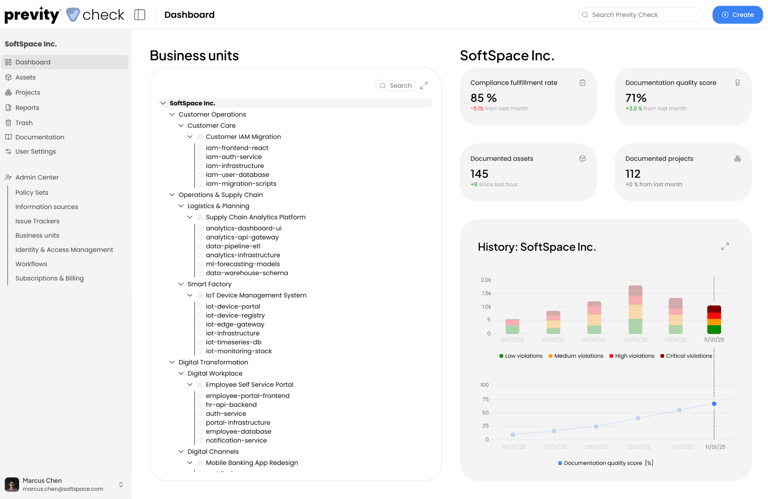Click the Dashboard icon in the sidebar
Image resolution: width=768 pixels, height=499 pixels.
point(8,62)
